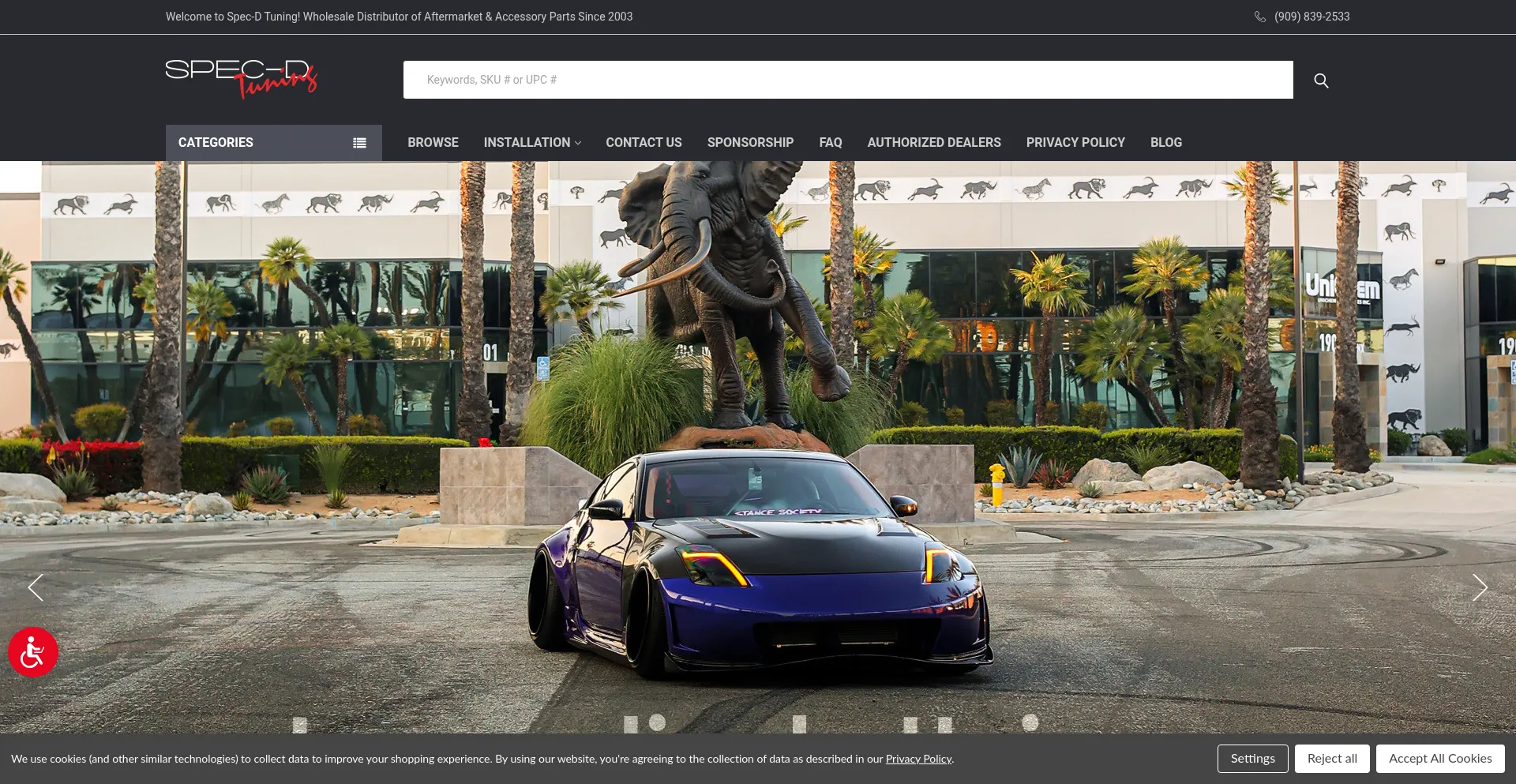Click the phone icon in top bar
The height and width of the screenshot is (784, 1516).
(1260, 17)
